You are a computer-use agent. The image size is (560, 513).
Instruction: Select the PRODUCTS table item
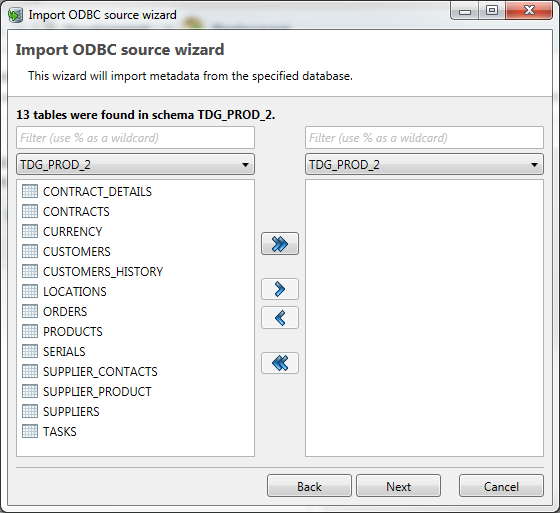coord(72,332)
